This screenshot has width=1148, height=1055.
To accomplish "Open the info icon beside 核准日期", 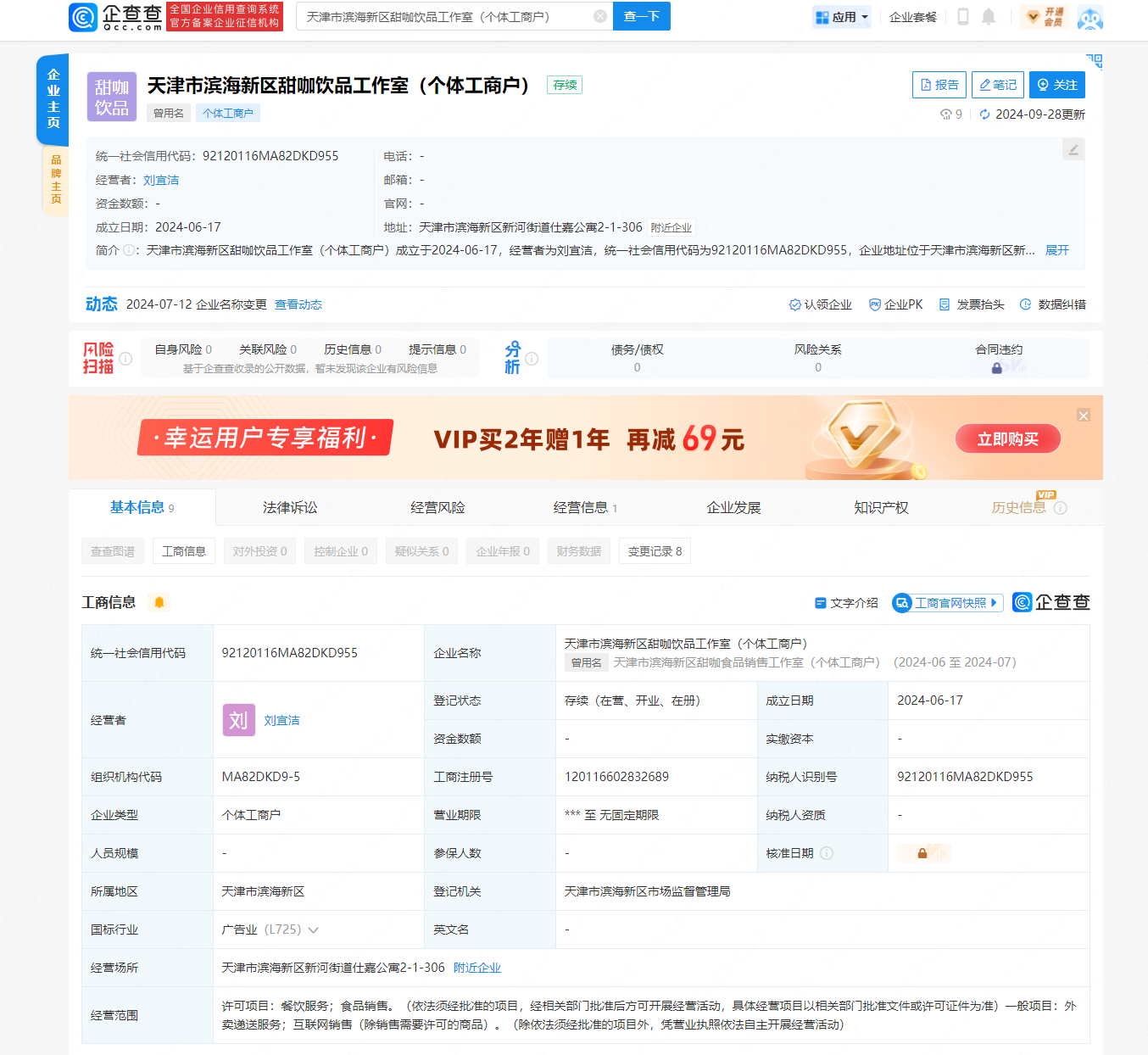I will [x=827, y=853].
